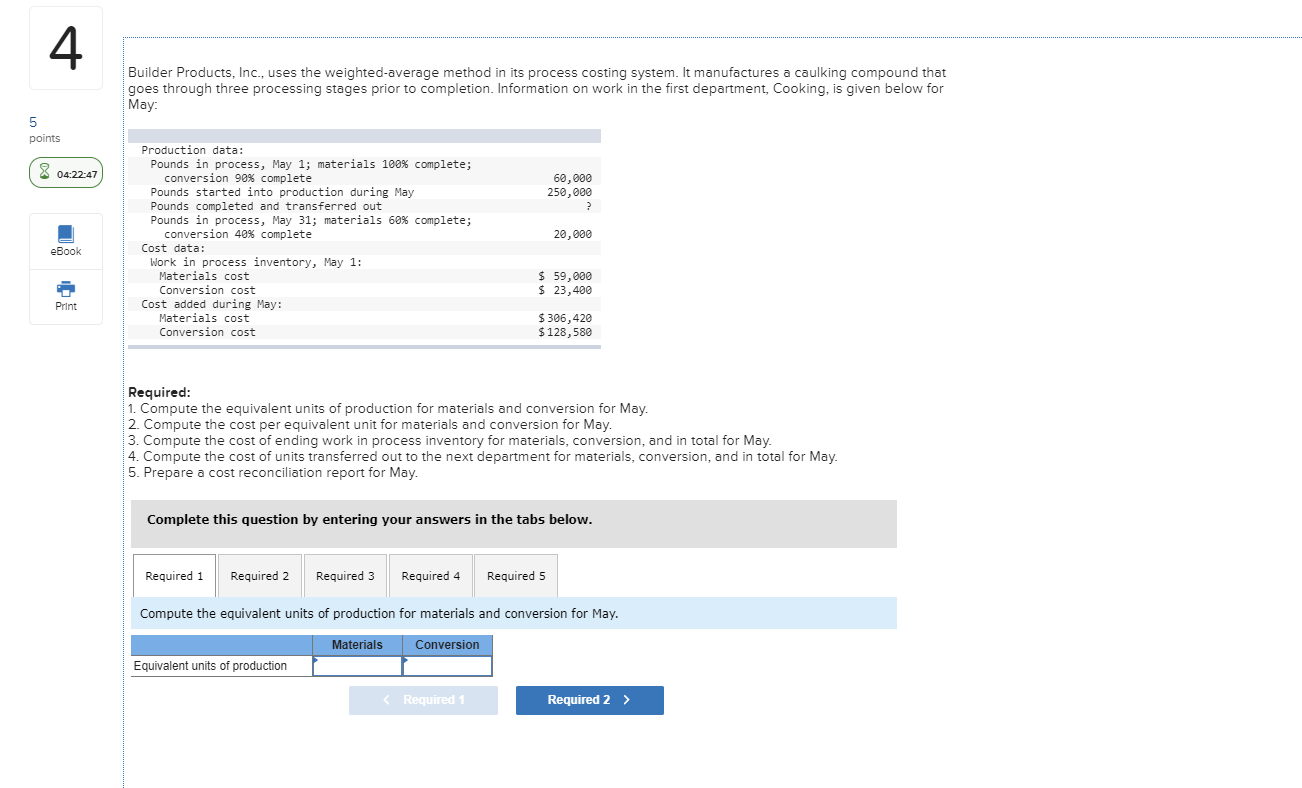The width and height of the screenshot is (1302, 788).
Task: Switch to the Required 5 tab
Action: [516, 576]
